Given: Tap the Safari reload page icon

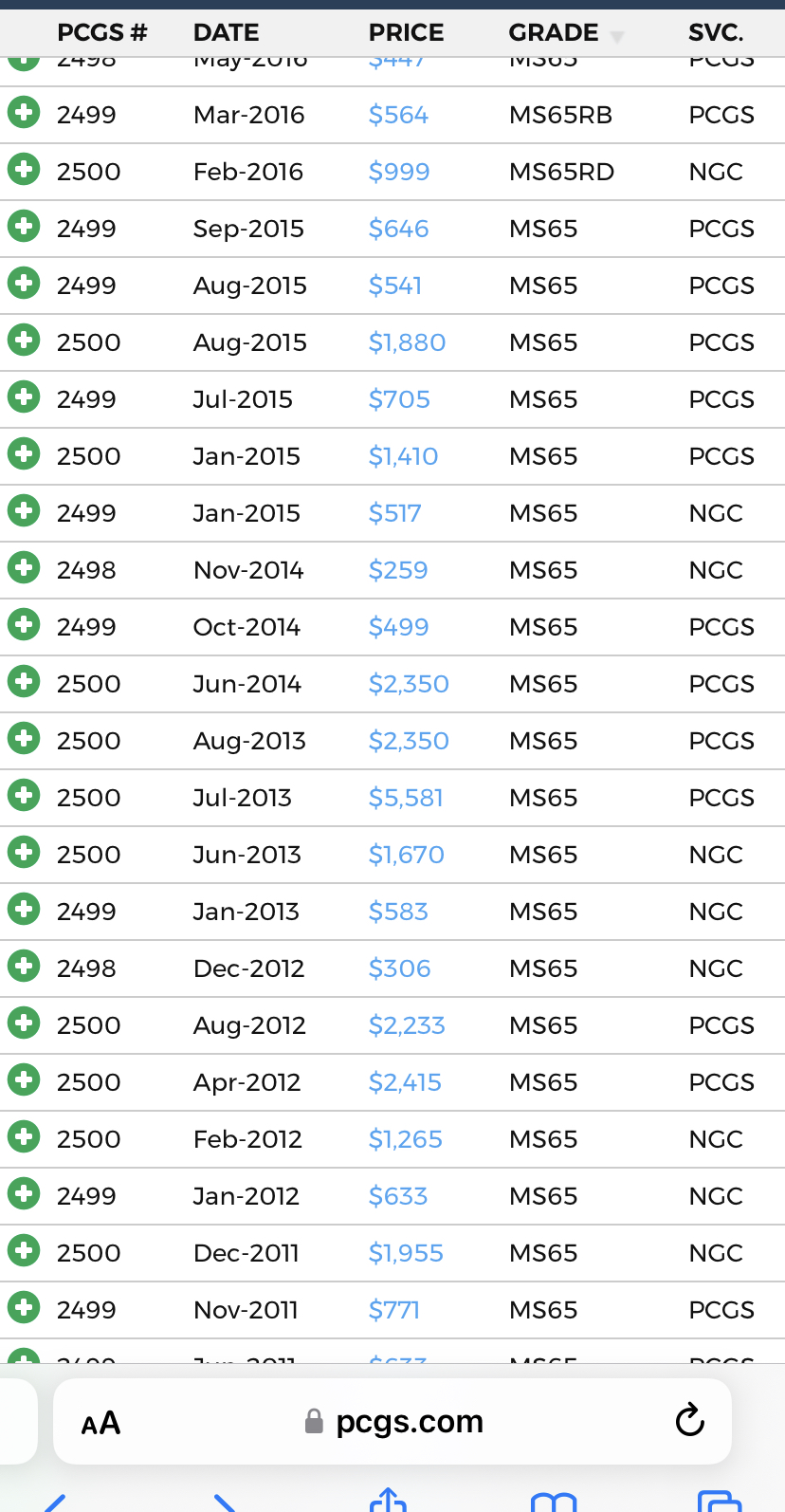Looking at the screenshot, I should tap(689, 1420).
